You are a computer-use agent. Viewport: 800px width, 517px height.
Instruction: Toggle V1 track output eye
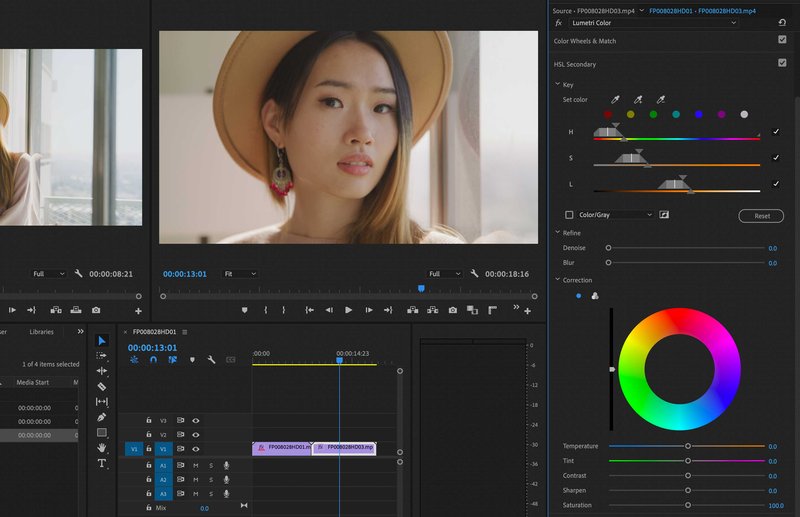pyautogui.click(x=195, y=449)
